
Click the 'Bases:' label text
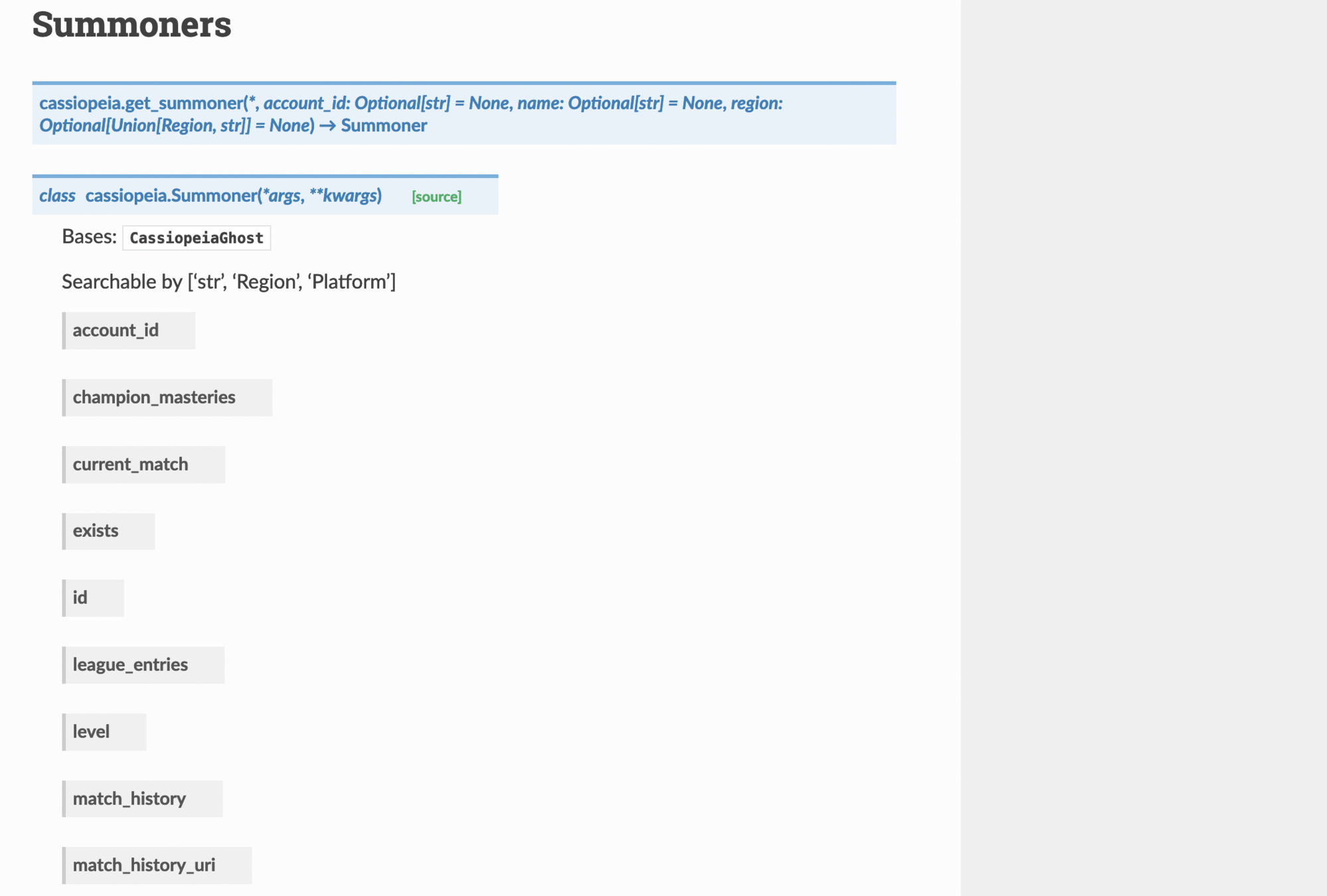tap(89, 236)
